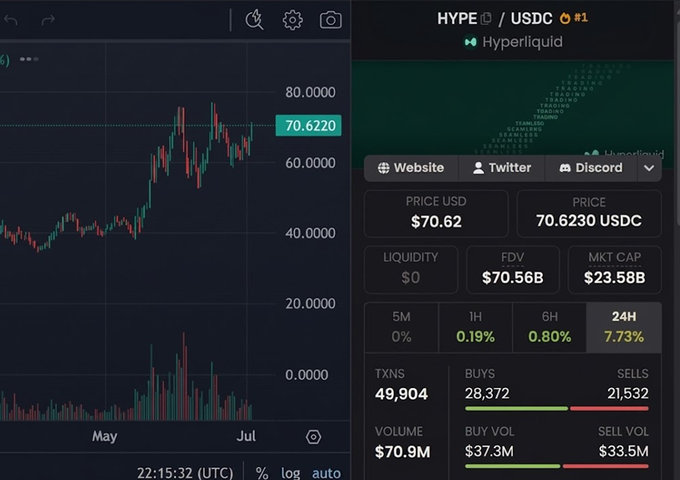Copy HYPE token address icon
This screenshot has height=480, width=680.
click(x=486, y=18)
